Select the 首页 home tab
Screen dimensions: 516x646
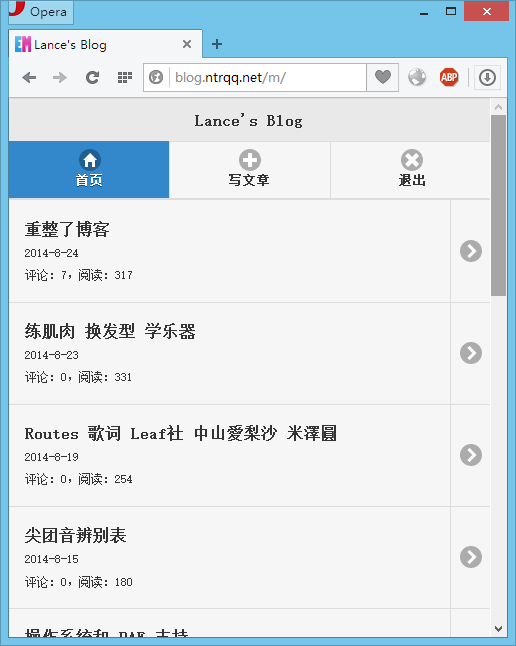tap(89, 169)
